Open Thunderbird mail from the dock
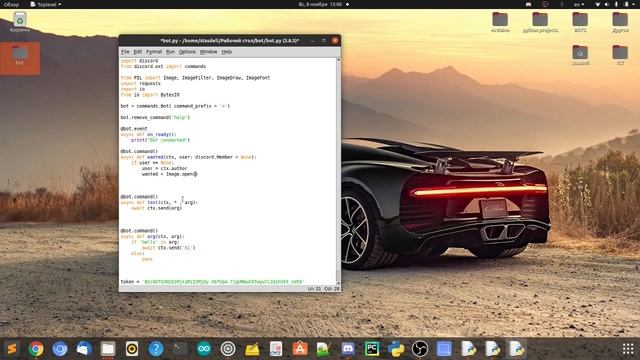Viewport: 640px width, 360px height. pos(84,349)
